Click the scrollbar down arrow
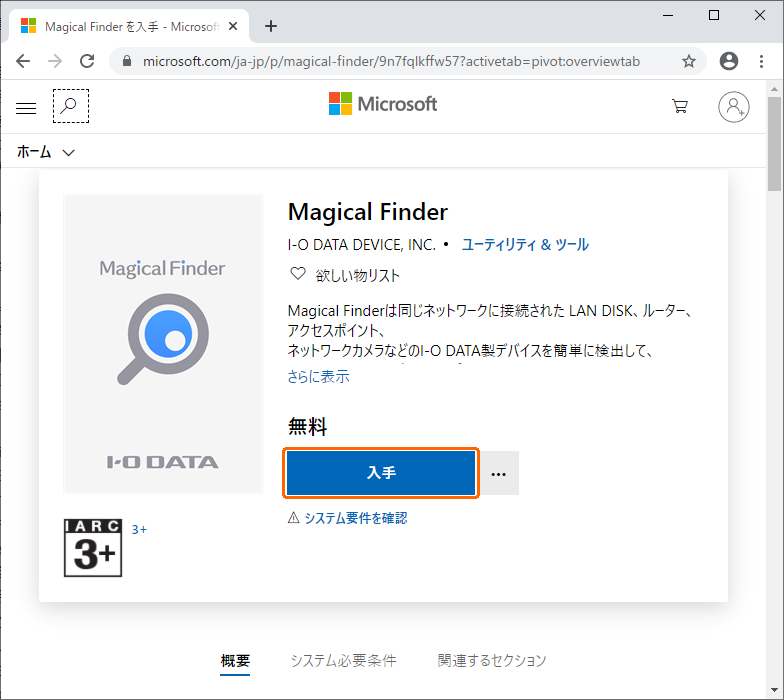 tap(774, 692)
